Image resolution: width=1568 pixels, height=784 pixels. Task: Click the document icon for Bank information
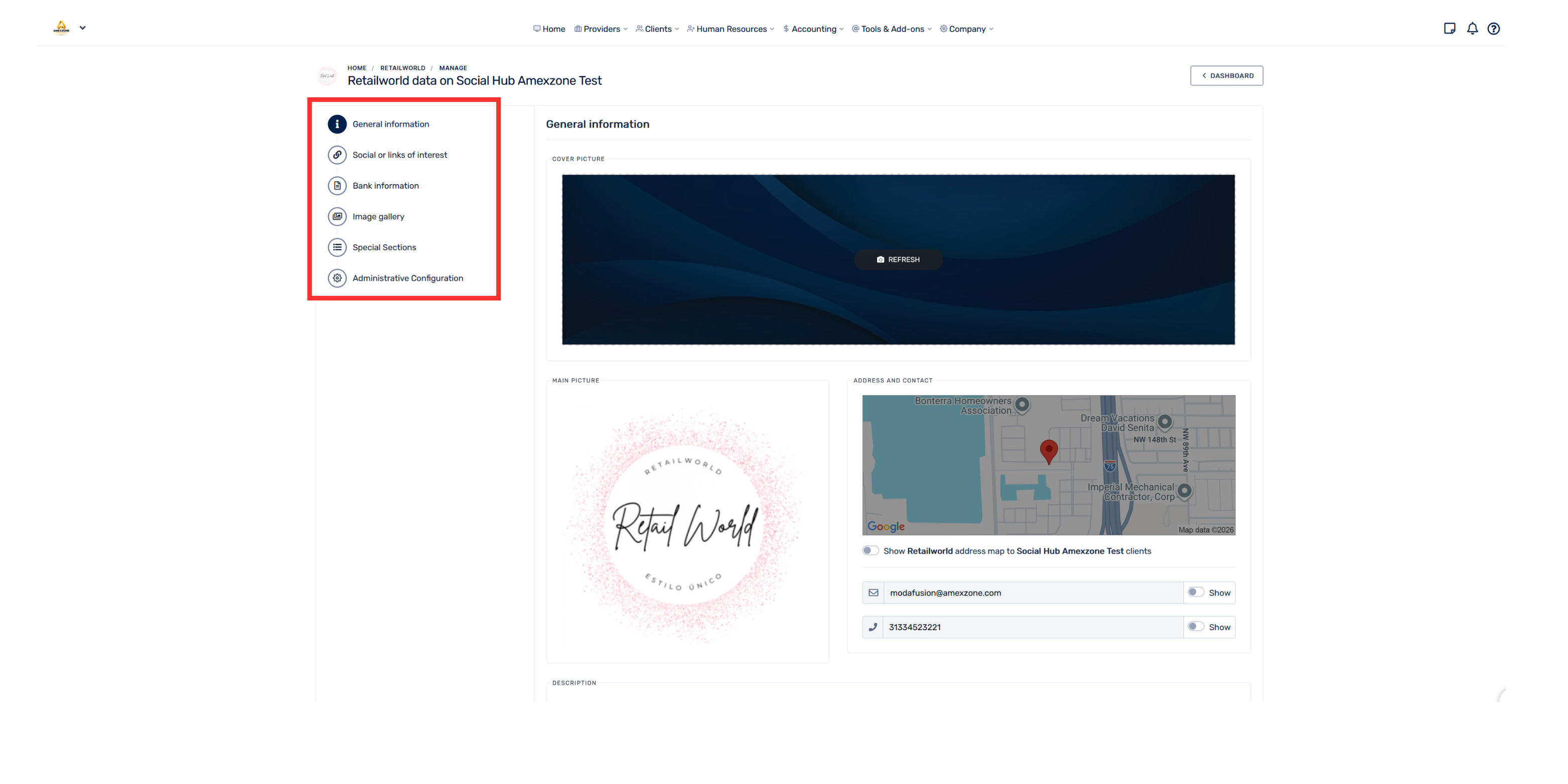click(x=337, y=186)
